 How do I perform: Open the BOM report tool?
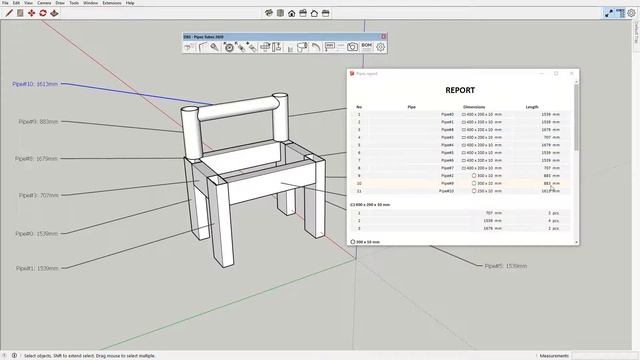[367, 47]
